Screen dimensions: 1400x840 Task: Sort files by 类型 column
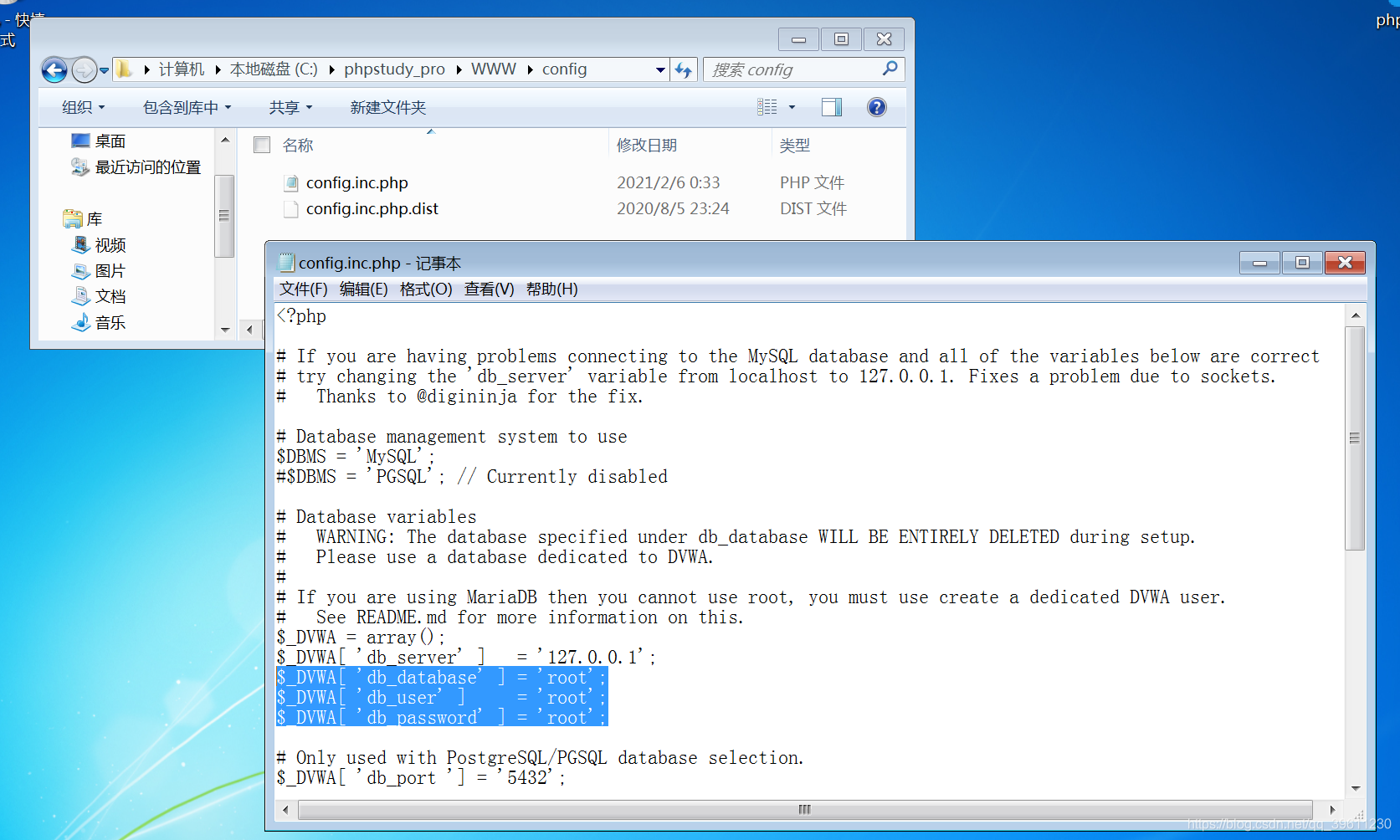[795, 146]
